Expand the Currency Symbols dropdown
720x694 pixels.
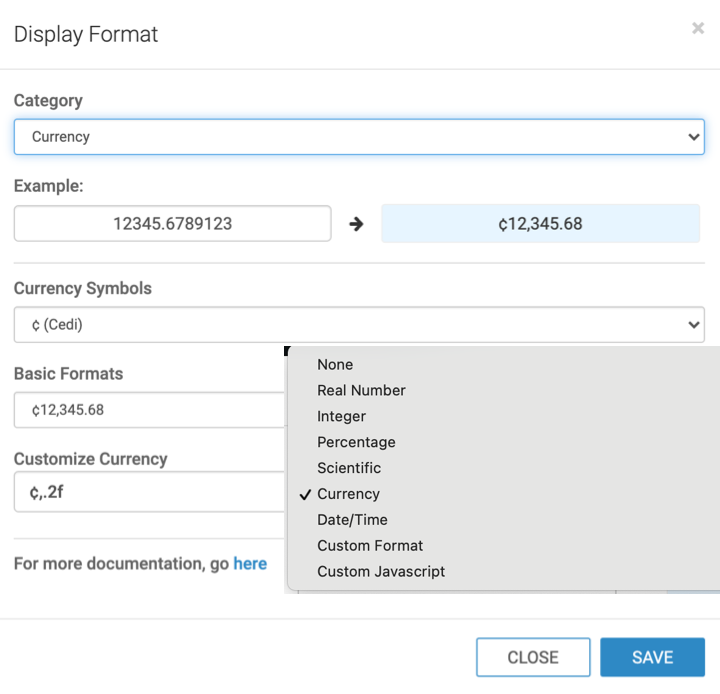pos(359,324)
